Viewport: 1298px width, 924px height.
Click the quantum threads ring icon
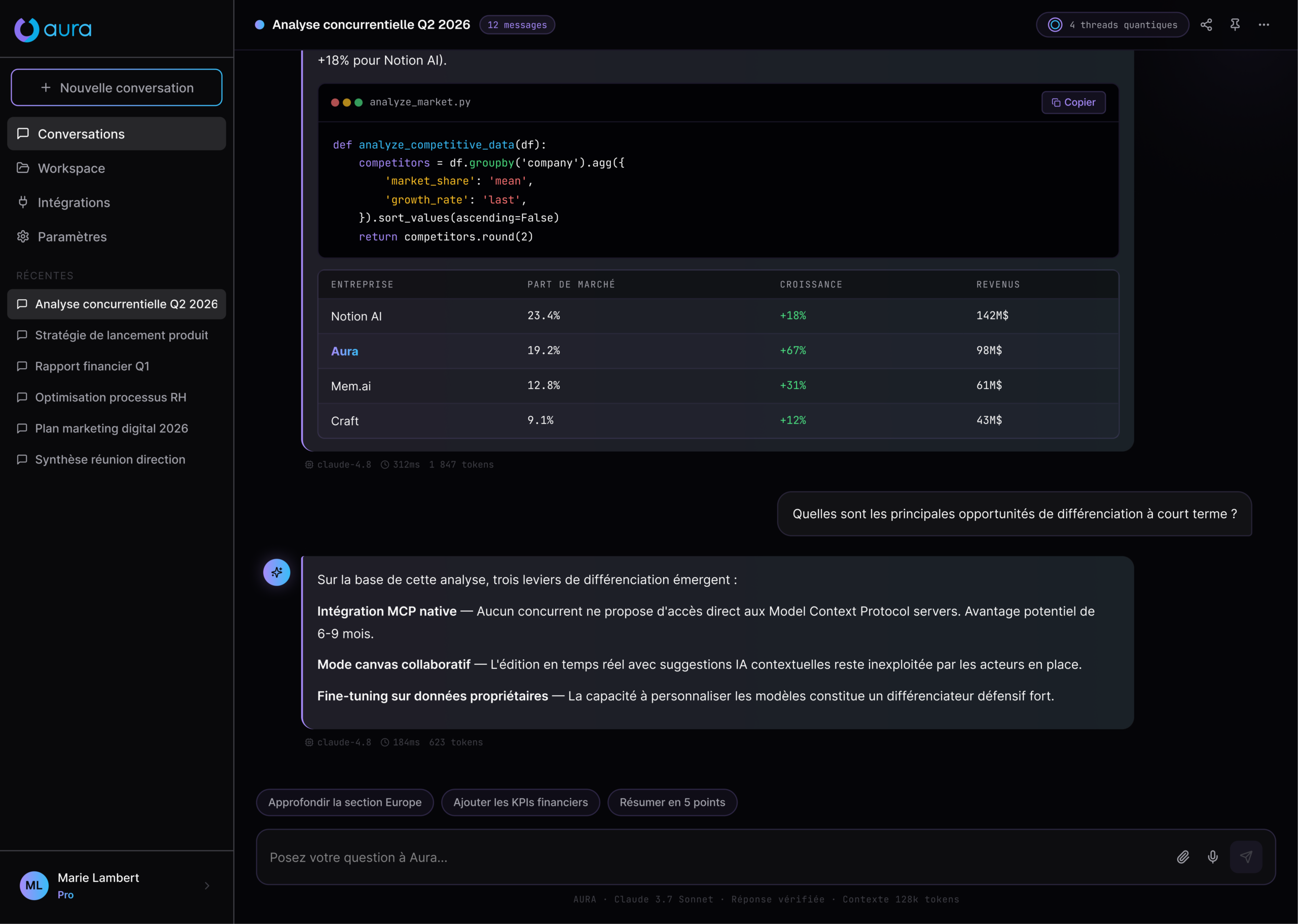tap(1055, 24)
